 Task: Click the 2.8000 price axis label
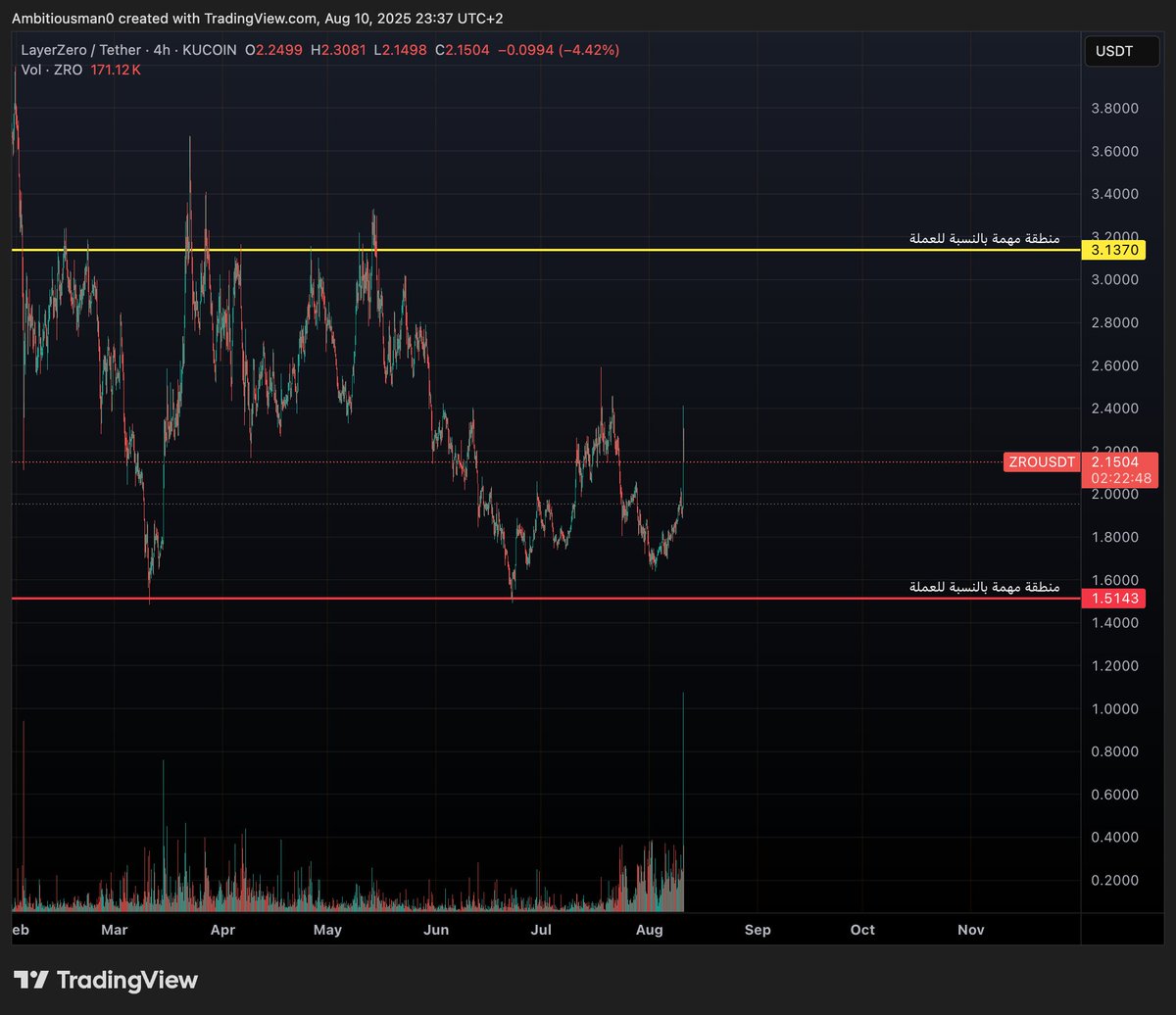tap(1115, 322)
